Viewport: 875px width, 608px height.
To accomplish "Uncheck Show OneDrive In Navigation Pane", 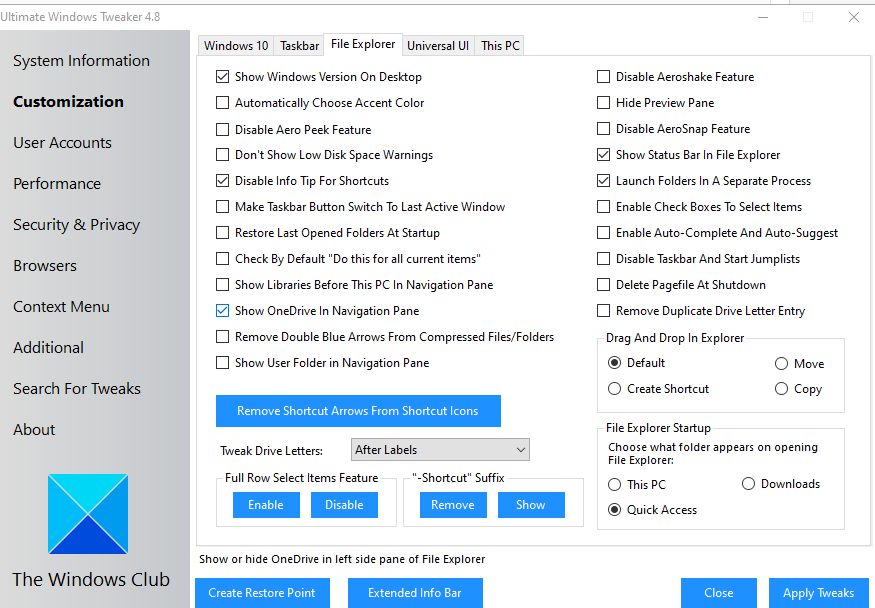I will coord(223,311).
